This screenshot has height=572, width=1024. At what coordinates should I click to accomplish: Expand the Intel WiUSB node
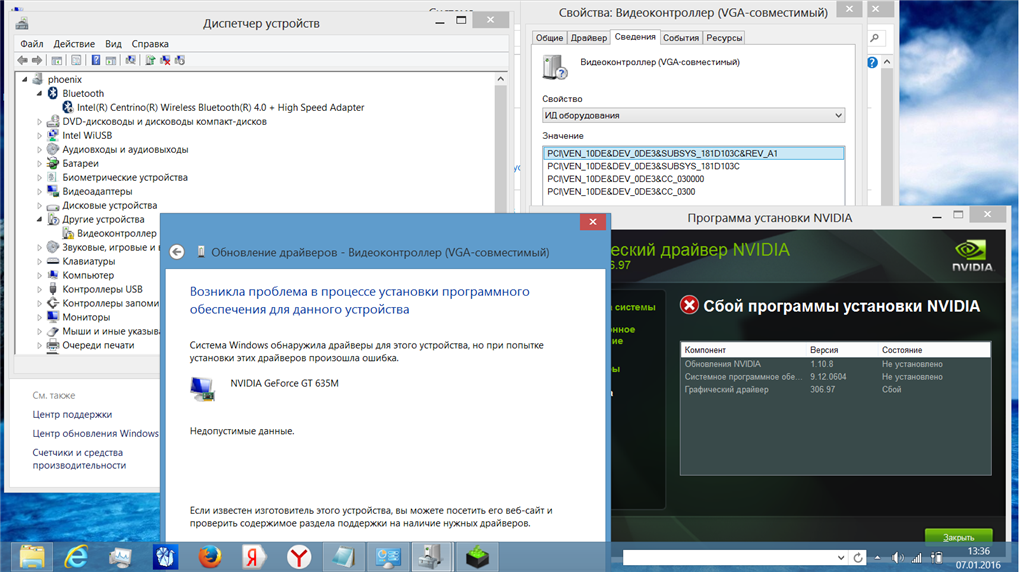point(39,135)
